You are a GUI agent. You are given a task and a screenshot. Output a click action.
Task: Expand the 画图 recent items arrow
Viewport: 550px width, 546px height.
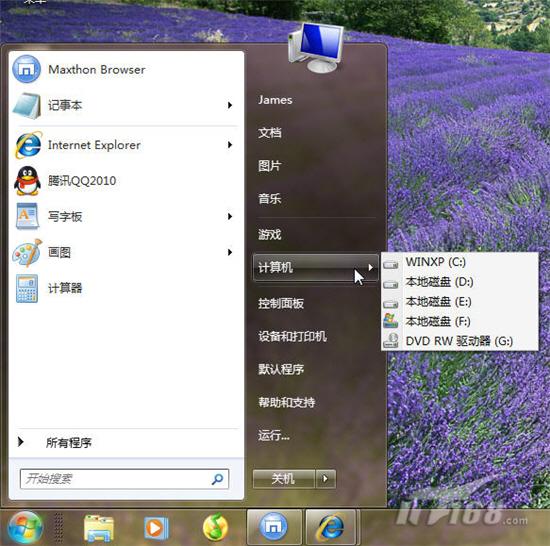(230, 252)
